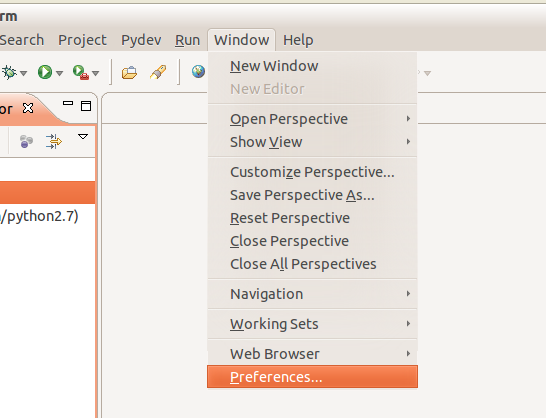This screenshot has width=546, height=418.
Task: Open the External Tools dropdown arrow
Action: [x=95, y=73]
